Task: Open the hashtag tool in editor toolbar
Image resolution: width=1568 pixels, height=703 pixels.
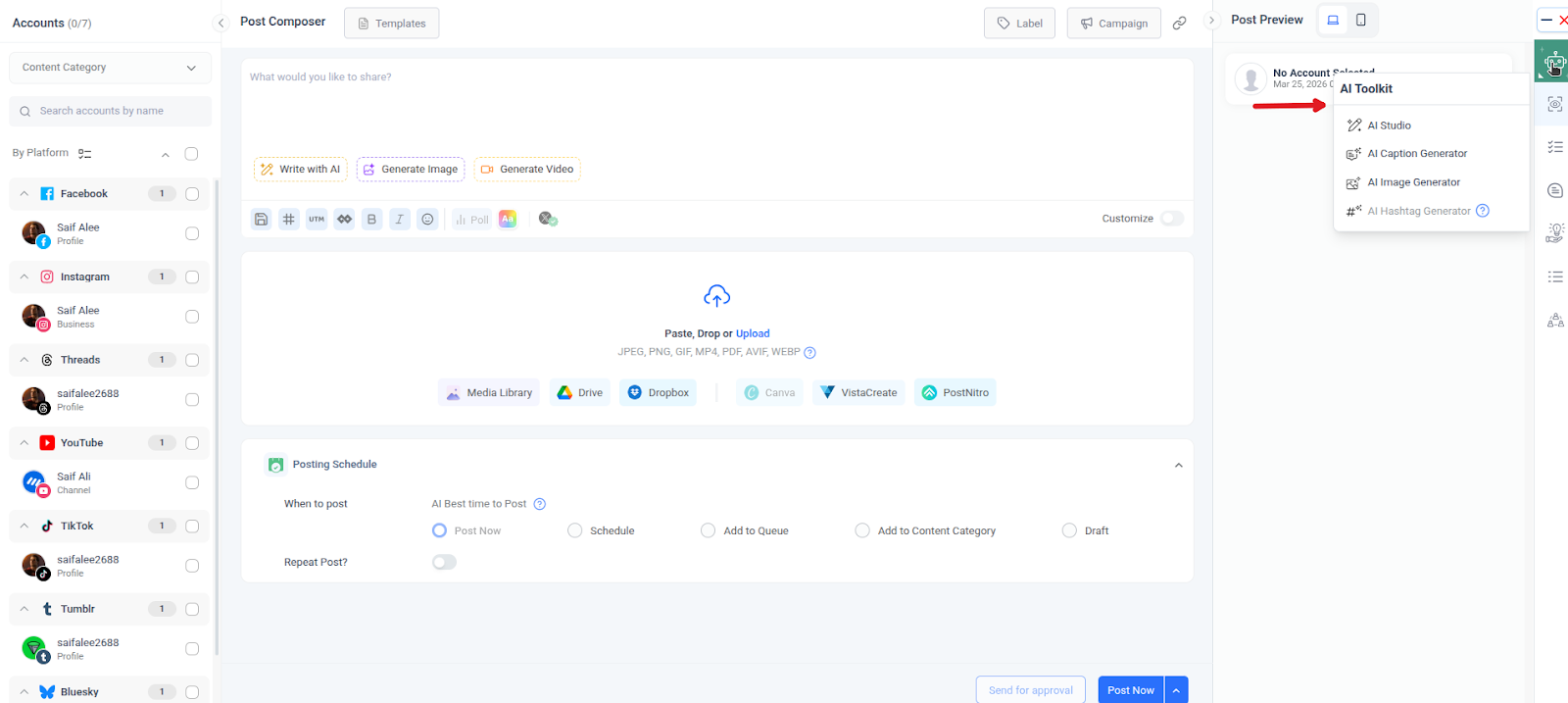Action: pyautogui.click(x=288, y=220)
